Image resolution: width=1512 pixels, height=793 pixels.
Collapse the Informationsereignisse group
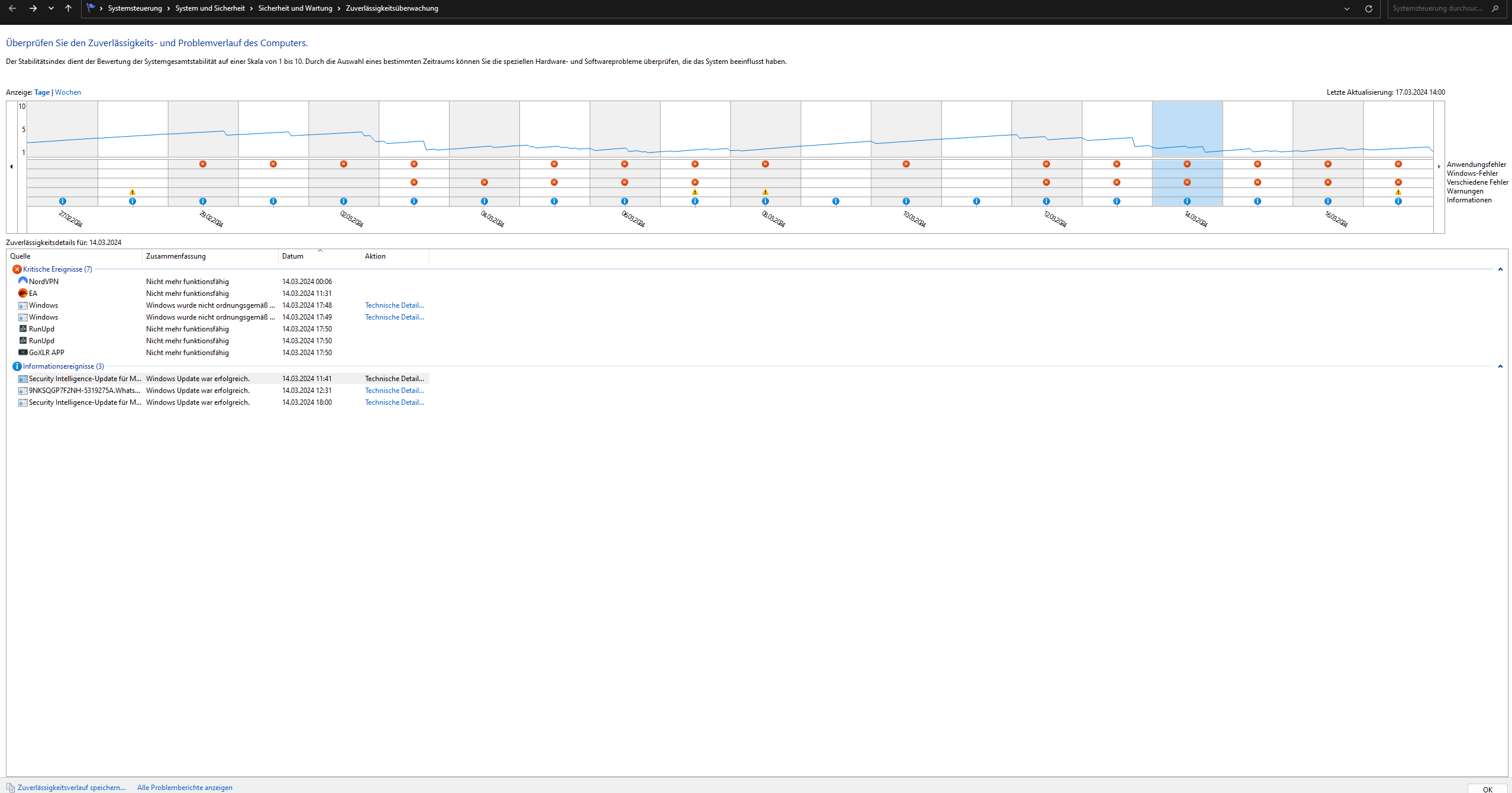tap(1500, 366)
